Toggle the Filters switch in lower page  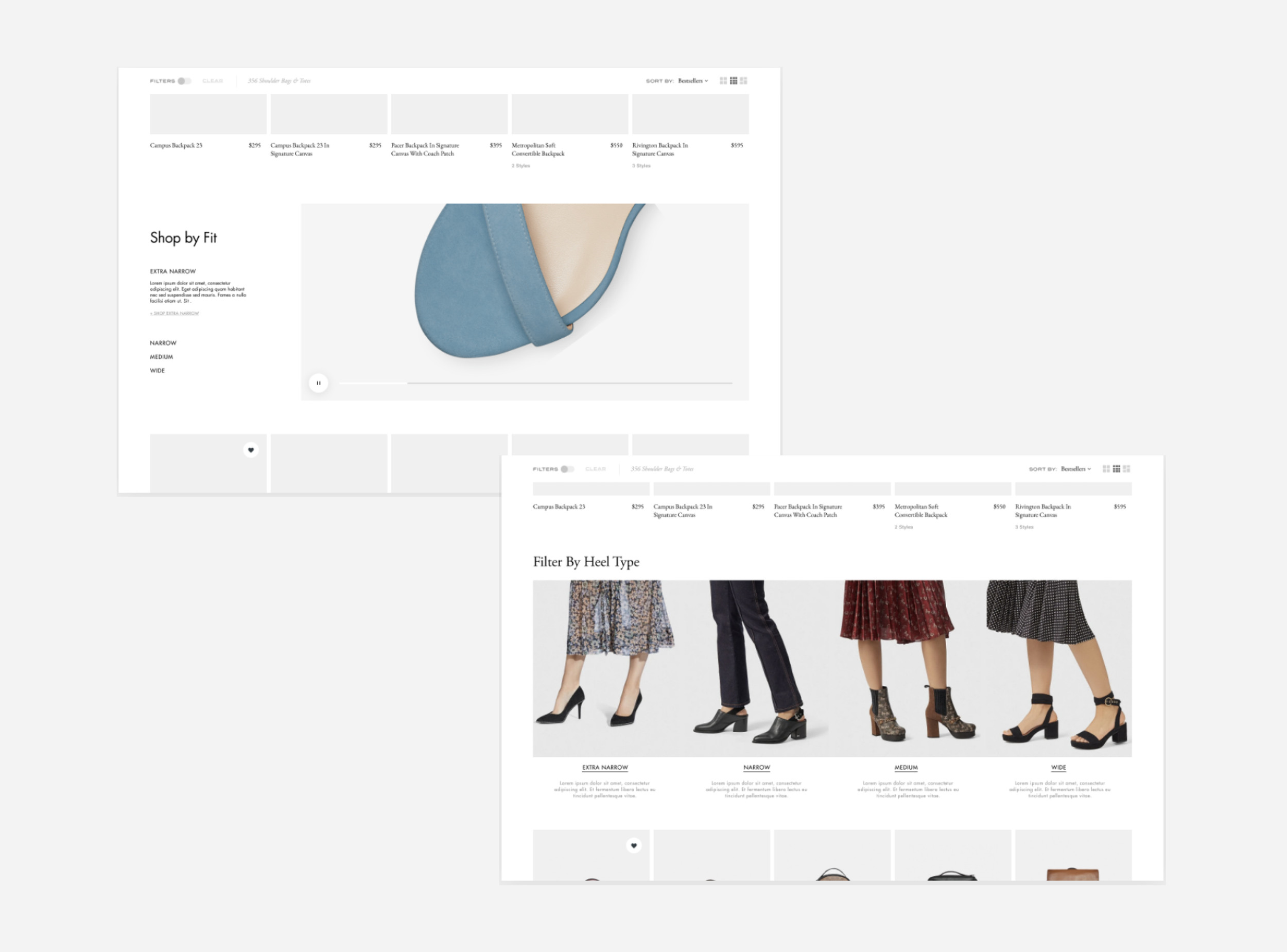click(x=567, y=469)
